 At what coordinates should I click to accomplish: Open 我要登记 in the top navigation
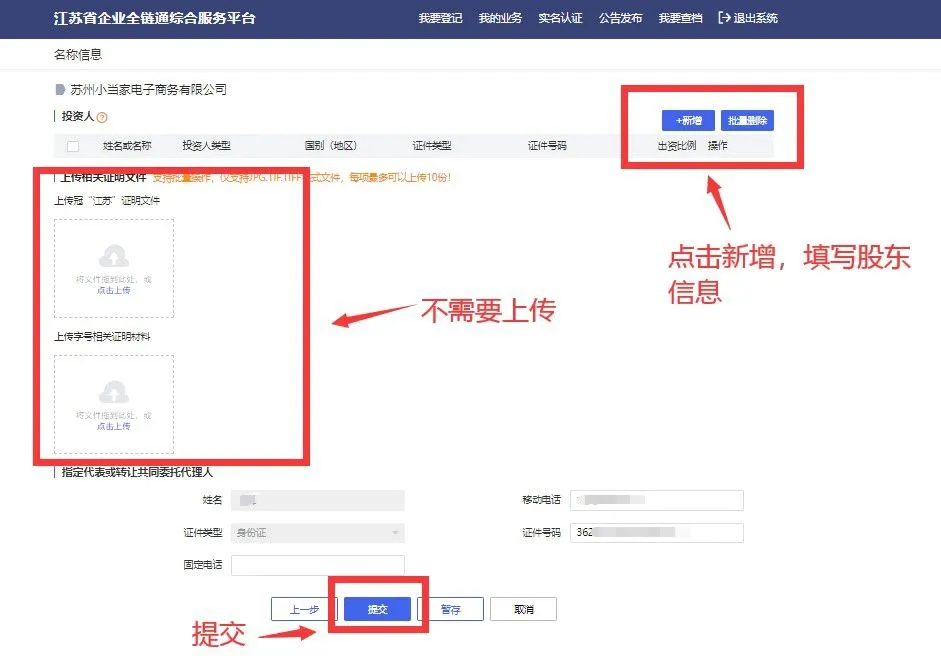440,19
